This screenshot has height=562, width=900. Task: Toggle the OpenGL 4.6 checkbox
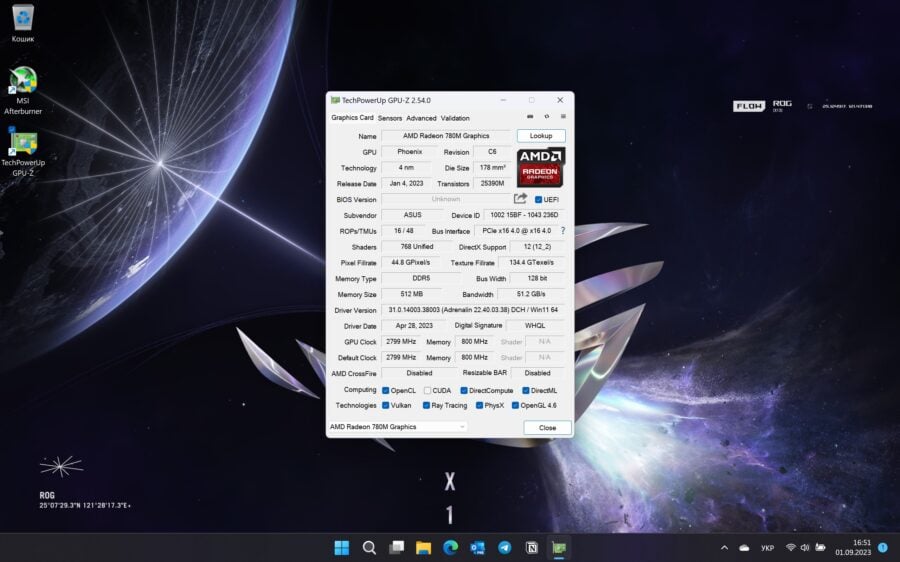click(515, 405)
